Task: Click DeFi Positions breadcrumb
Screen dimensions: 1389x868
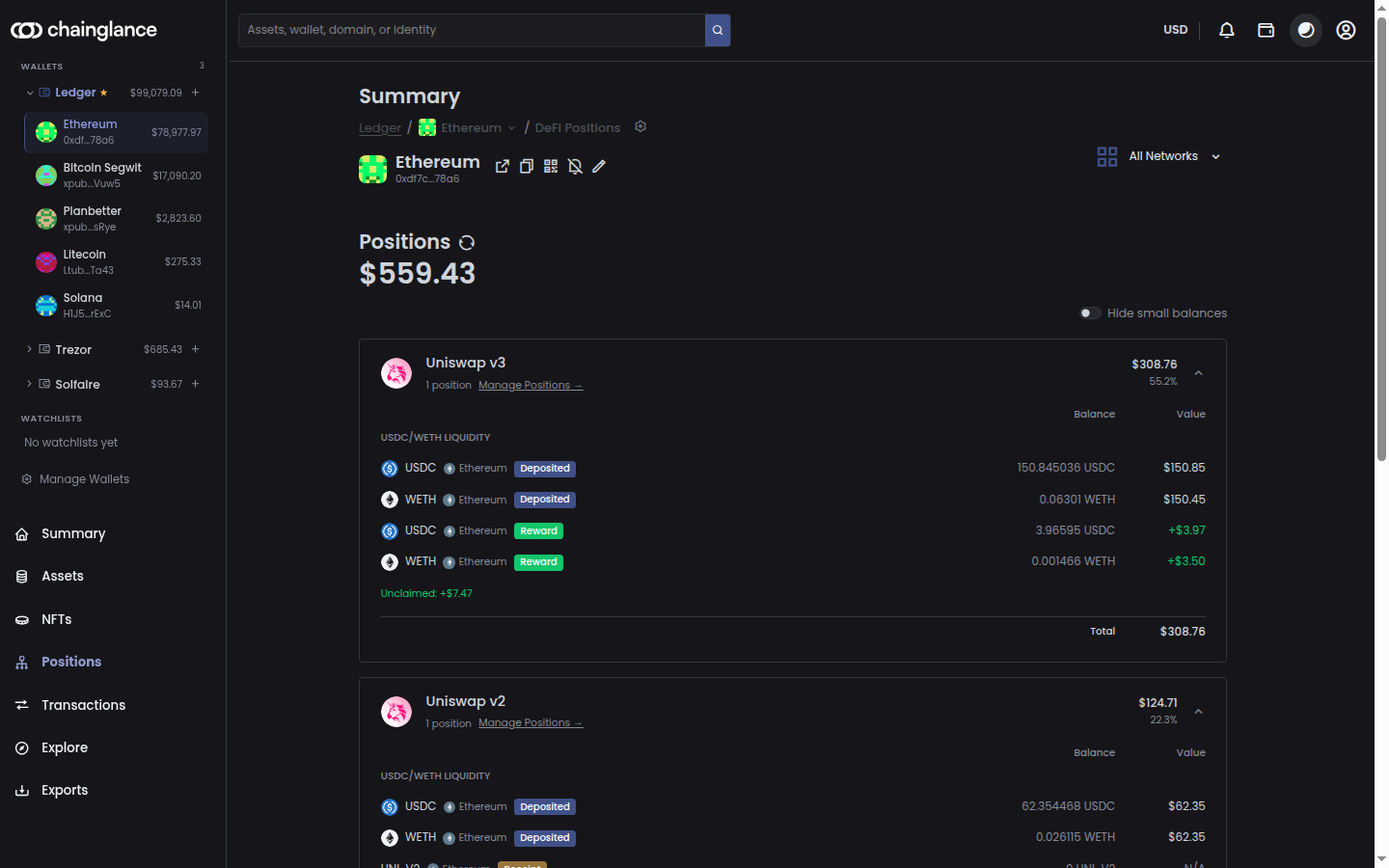Action: coord(578,127)
